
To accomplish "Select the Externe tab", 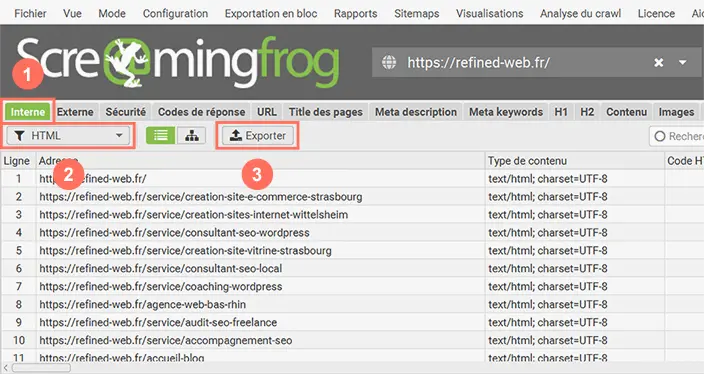I will [x=75, y=112].
